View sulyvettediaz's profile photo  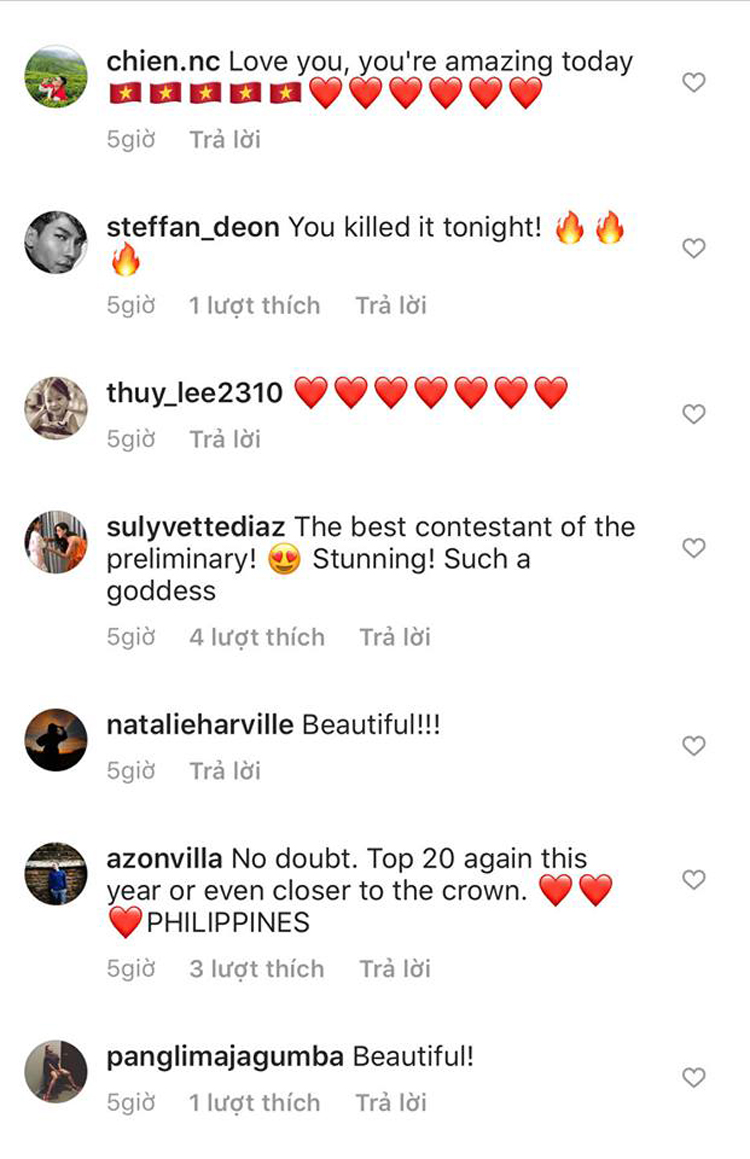[x=56, y=541]
